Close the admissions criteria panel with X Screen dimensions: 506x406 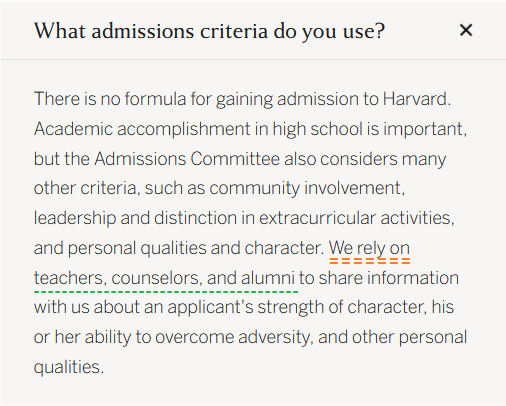(x=466, y=30)
